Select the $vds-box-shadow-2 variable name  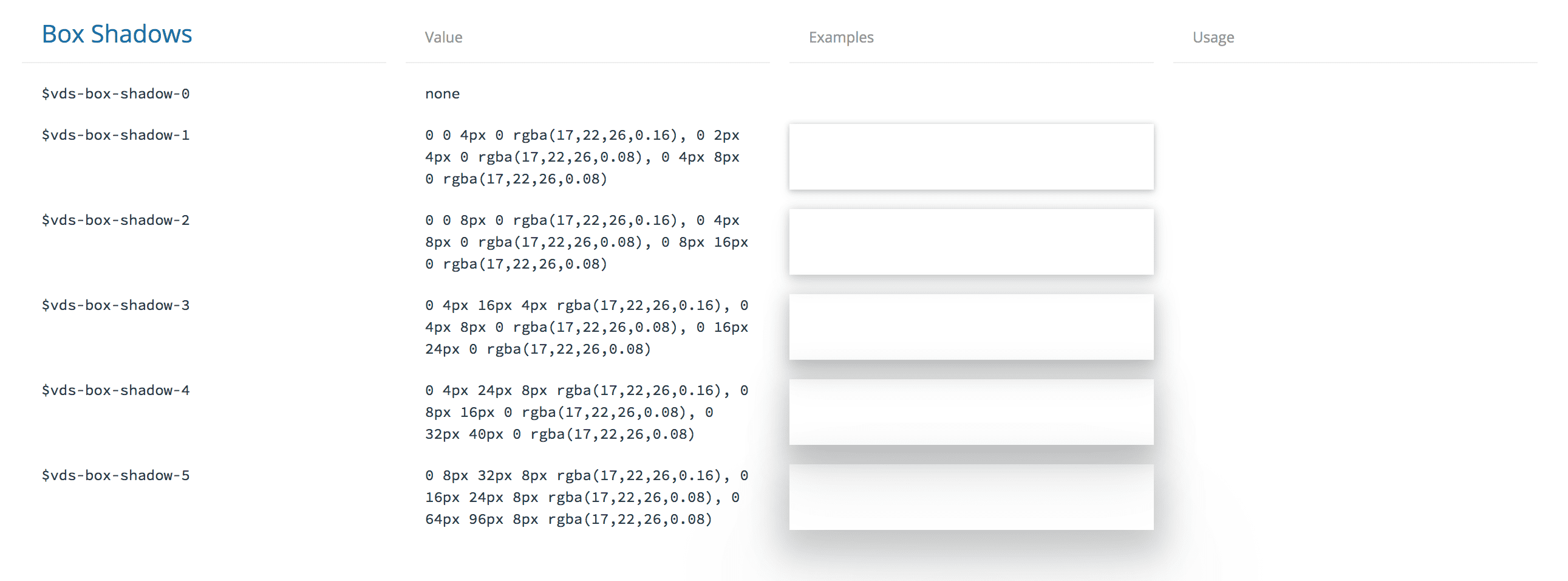115,221
